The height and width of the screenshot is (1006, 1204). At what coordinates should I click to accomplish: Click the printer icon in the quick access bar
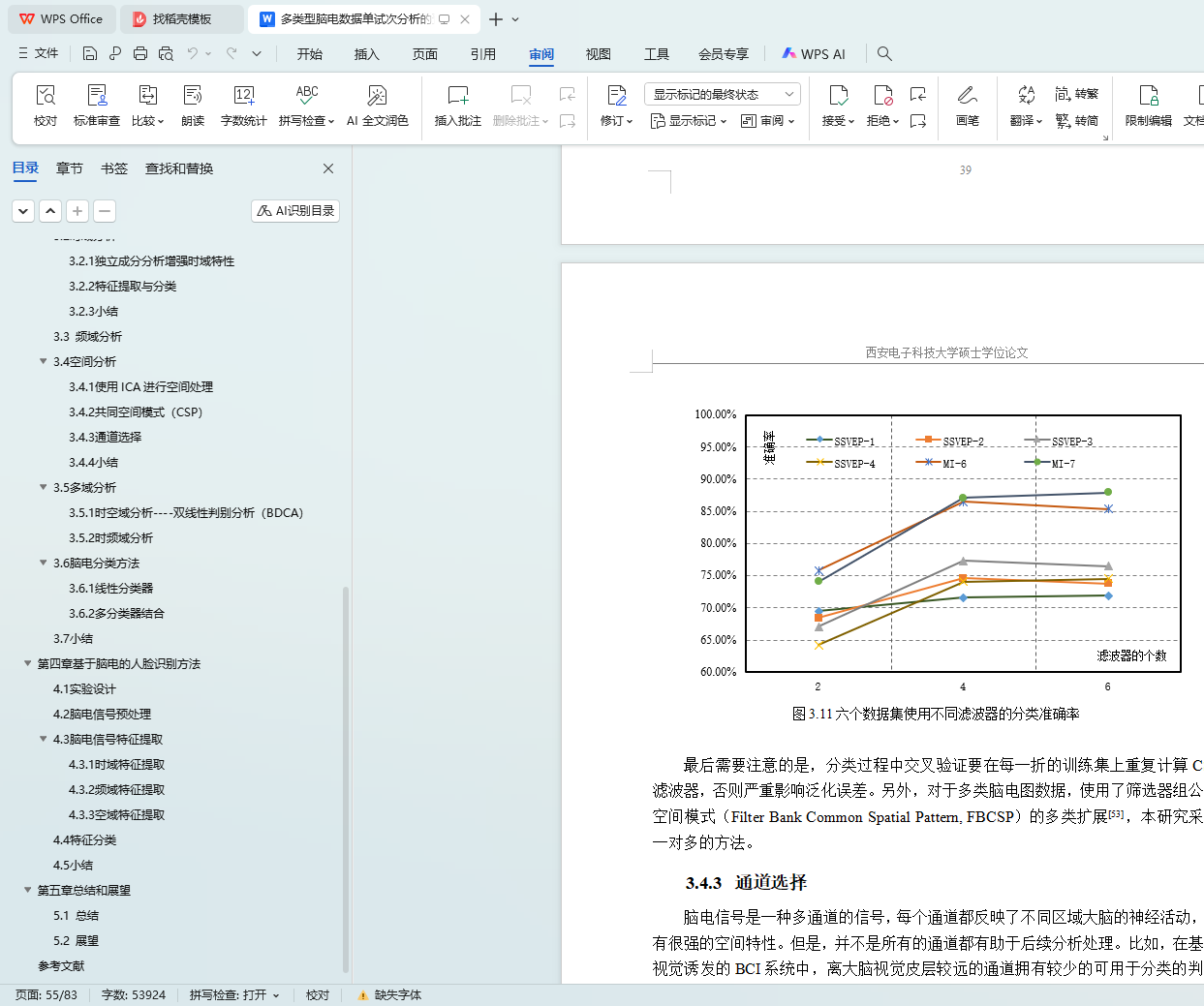pyautogui.click(x=140, y=53)
